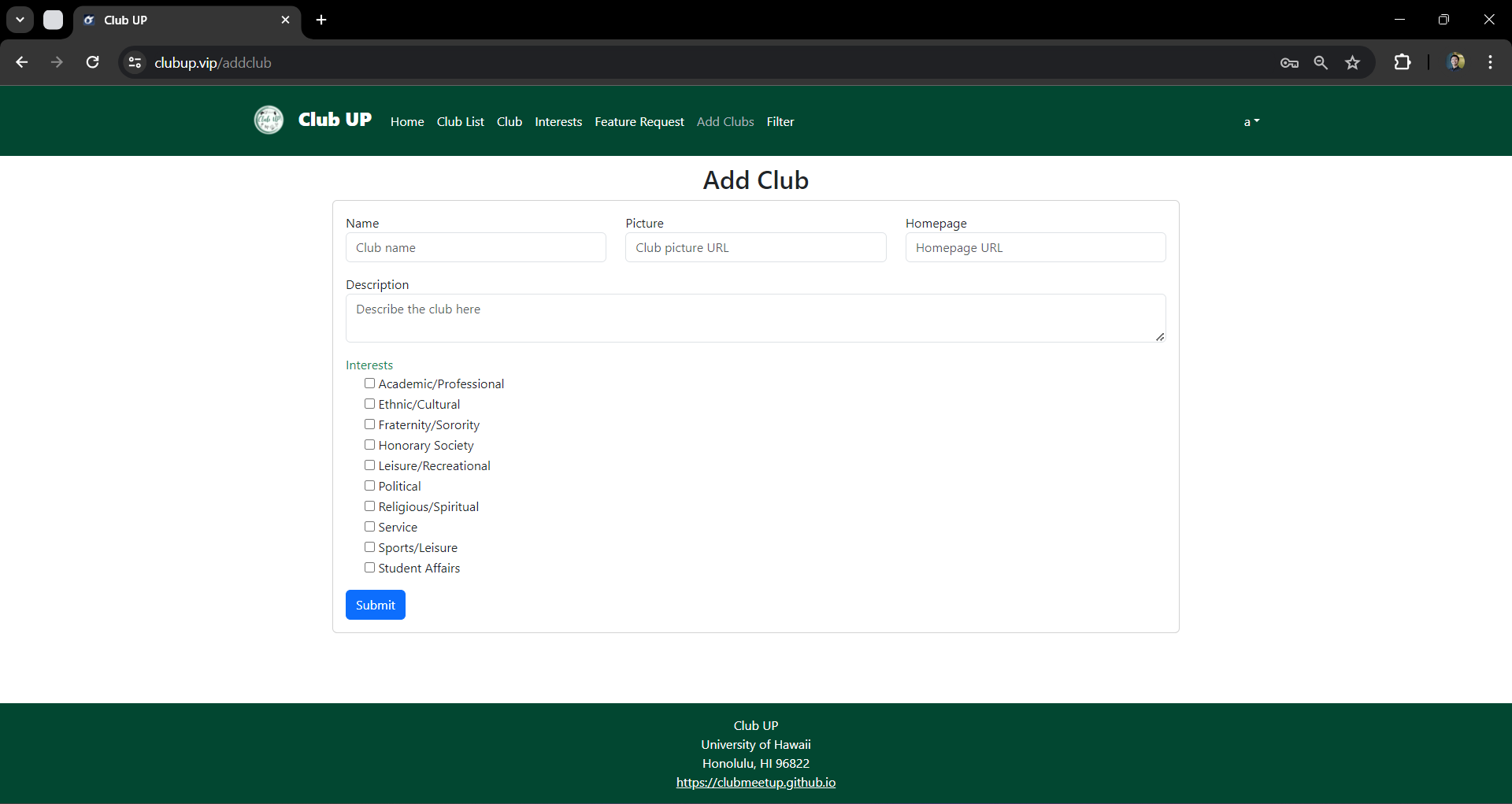Click the Club UP logo icon
1512x804 pixels.
pyautogui.click(x=268, y=120)
